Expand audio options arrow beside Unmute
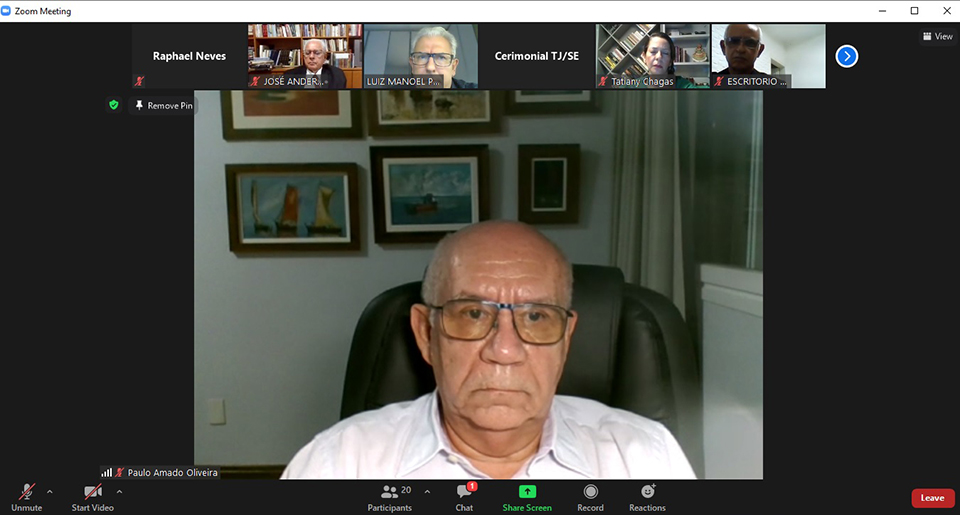The height and width of the screenshot is (515, 960). click(50, 491)
